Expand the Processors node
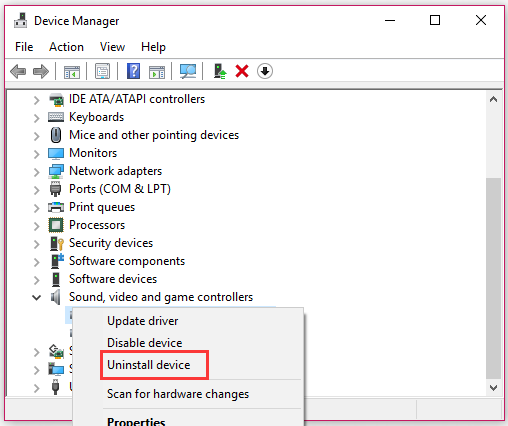This screenshot has height=426, width=508. click(37, 226)
